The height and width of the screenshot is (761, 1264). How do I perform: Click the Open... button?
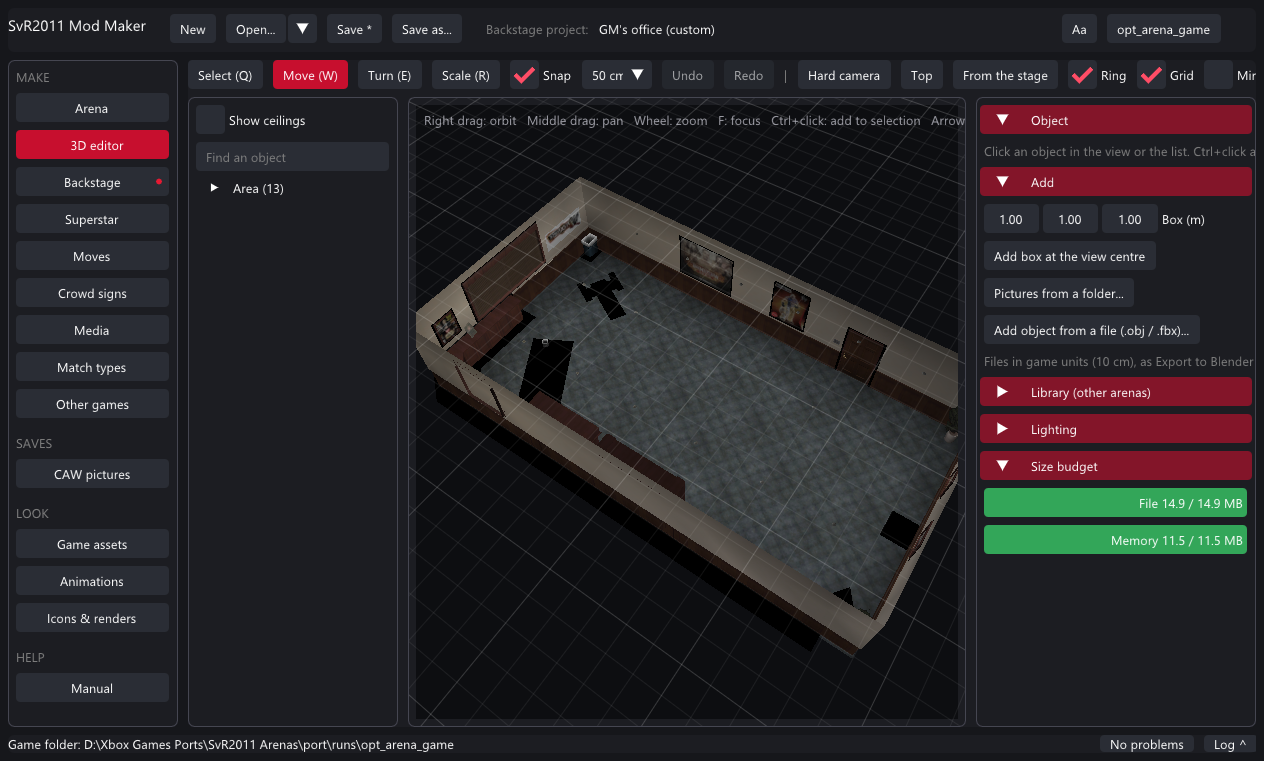[256, 29]
